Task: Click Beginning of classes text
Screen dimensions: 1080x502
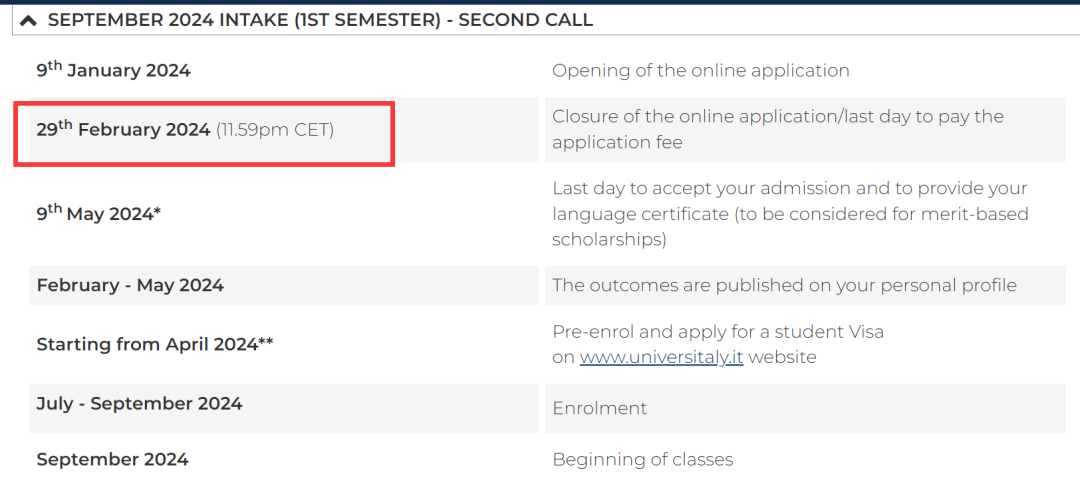Action: pos(643,459)
